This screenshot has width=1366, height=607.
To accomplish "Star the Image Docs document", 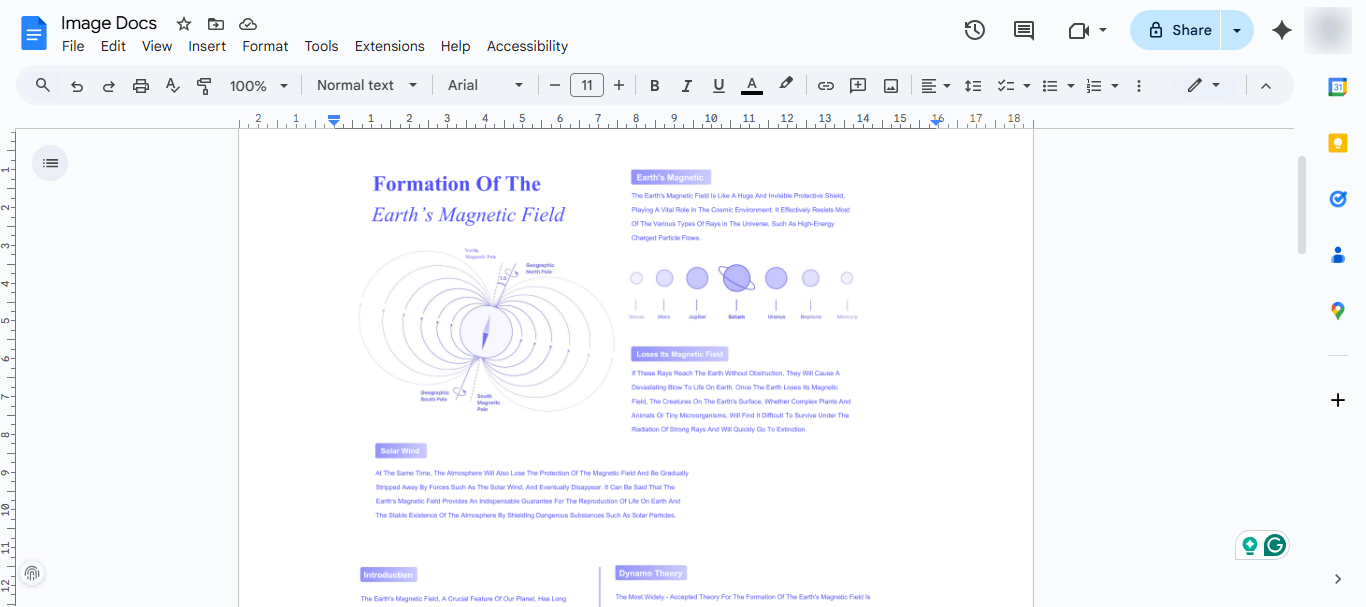I will tap(184, 24).
